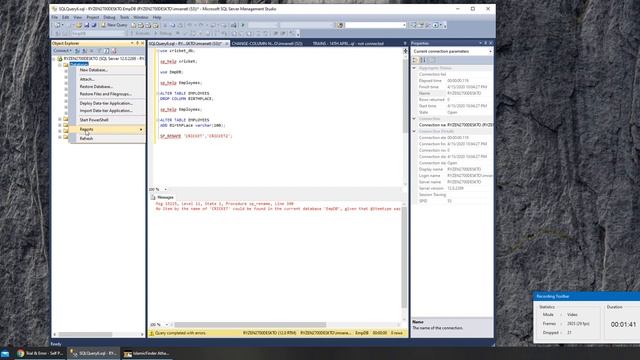
Task: Collapse Aggregate Status section in Properties
Action: click(414, 68)
